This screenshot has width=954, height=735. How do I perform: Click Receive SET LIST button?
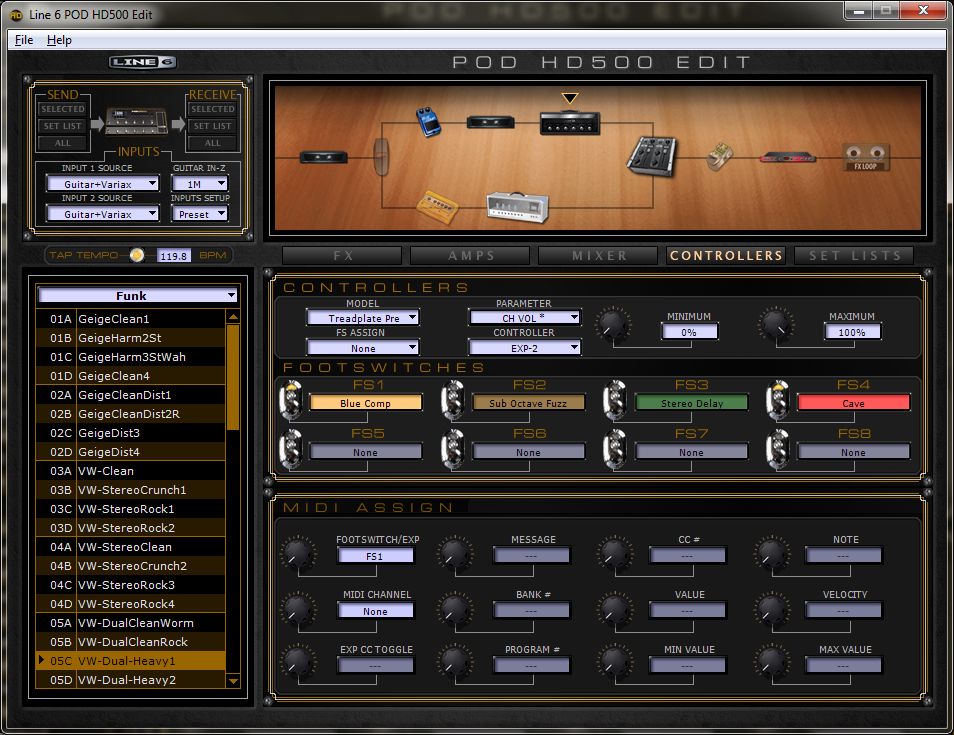pos(213,126)
